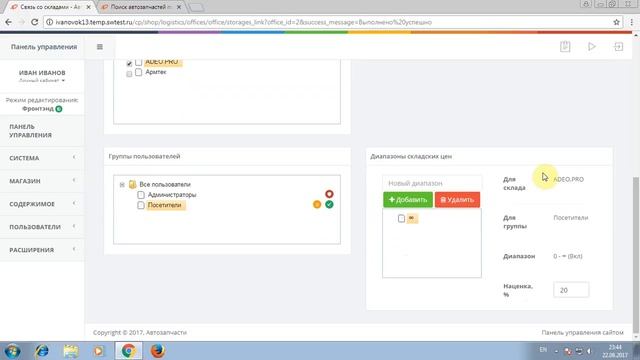Tick the Посетители checkbox
The height and width of the screenshot is (360, 640).
[141, 205]
